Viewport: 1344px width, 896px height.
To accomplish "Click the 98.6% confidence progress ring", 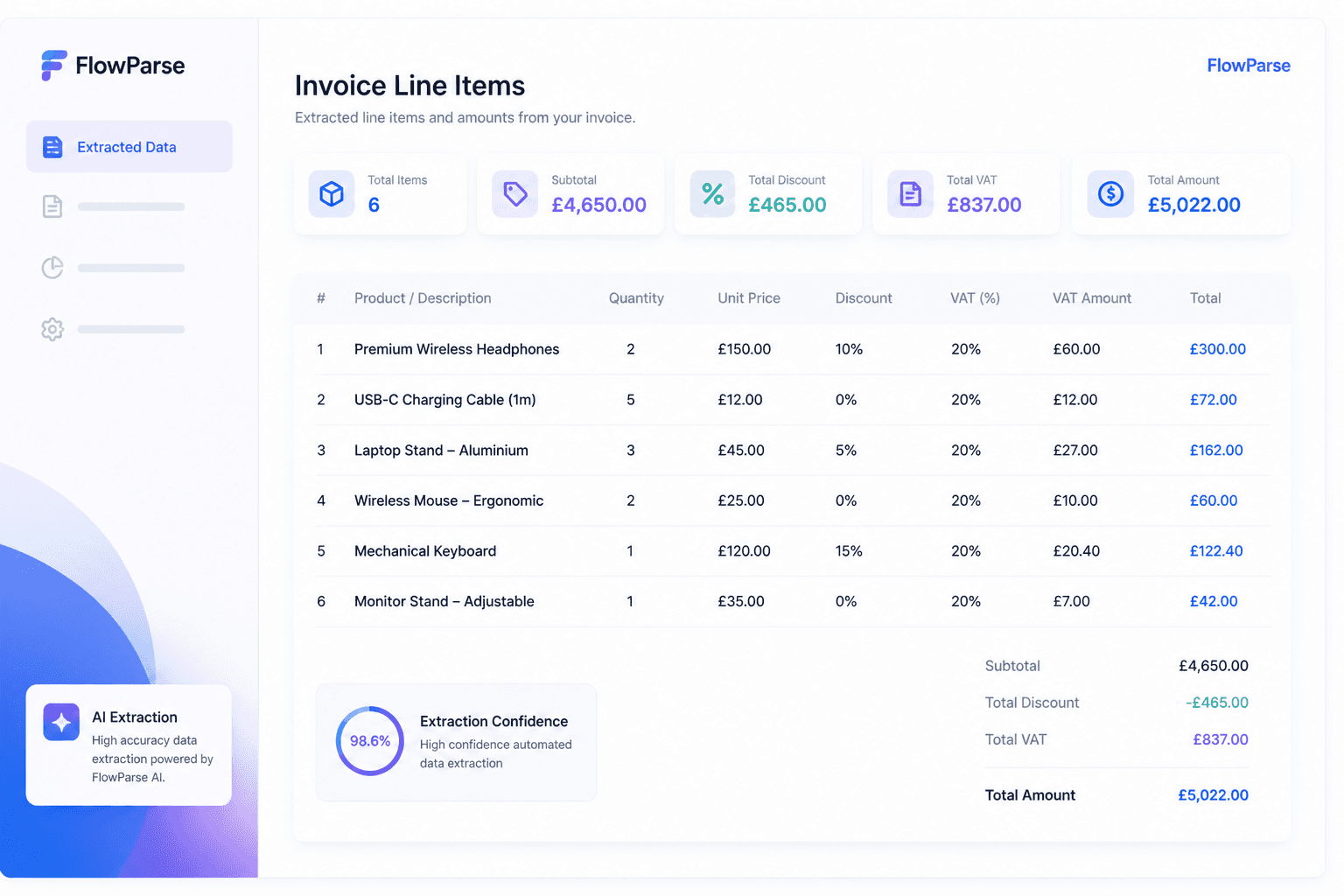I will click(x=370, y=741).
